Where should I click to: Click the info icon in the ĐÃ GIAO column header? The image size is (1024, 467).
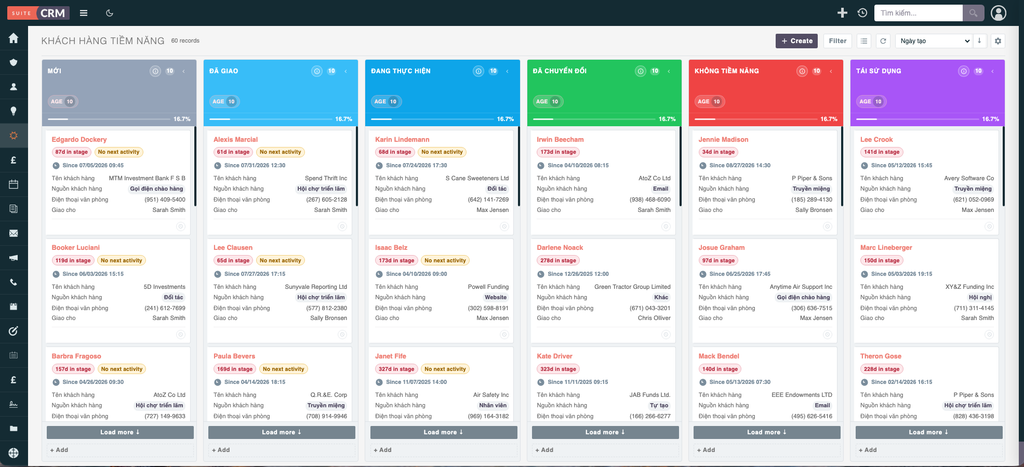click(317, 71)
